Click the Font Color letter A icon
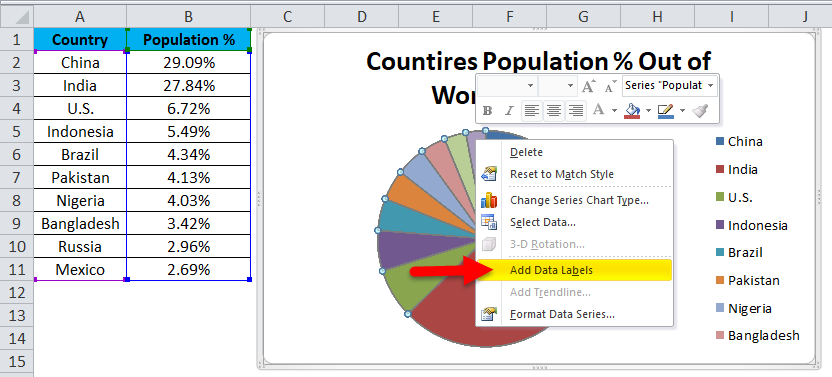Screen dimensions: 832x377 (599, 110)
